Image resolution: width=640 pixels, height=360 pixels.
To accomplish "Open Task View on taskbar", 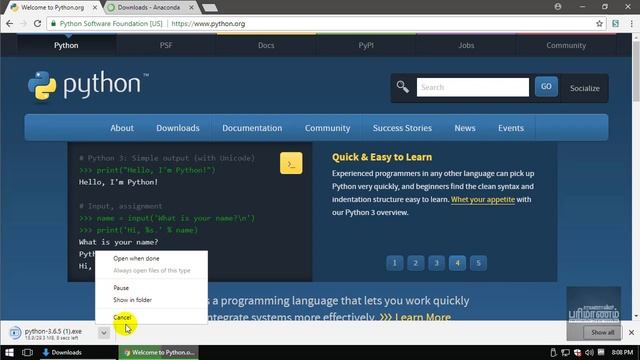I will point(27,352).
